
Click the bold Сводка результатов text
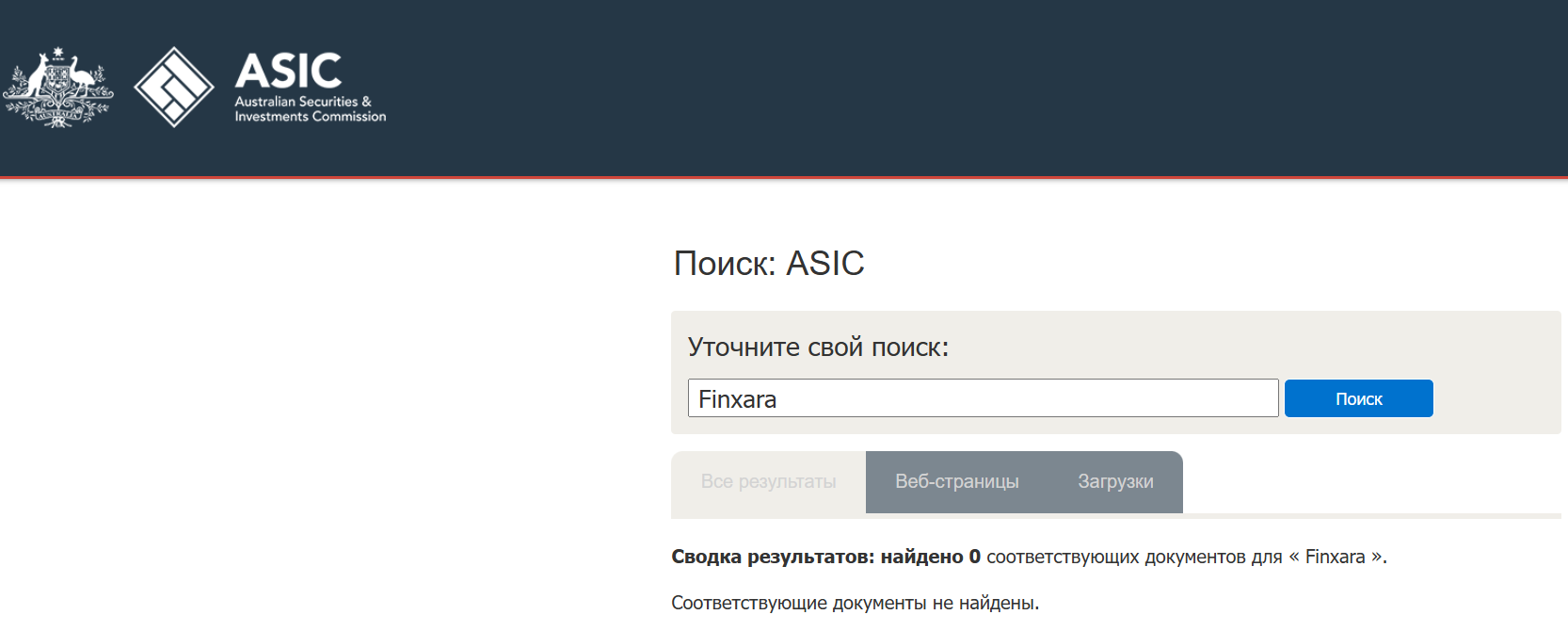pyautogui.click(x=772, y=557)
